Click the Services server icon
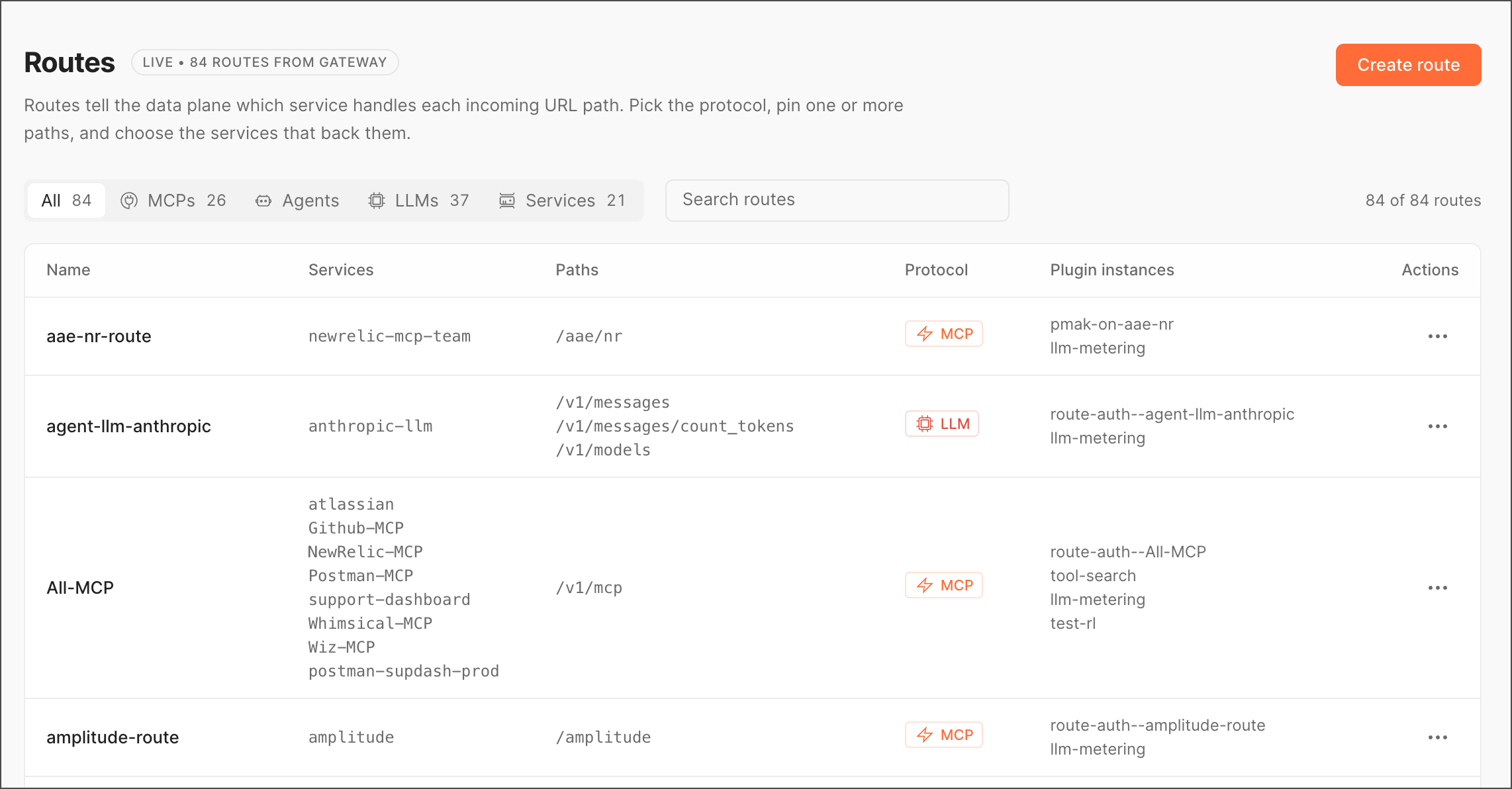The width and height of the screenshot is (1512, 789). [x=507, y=201]
